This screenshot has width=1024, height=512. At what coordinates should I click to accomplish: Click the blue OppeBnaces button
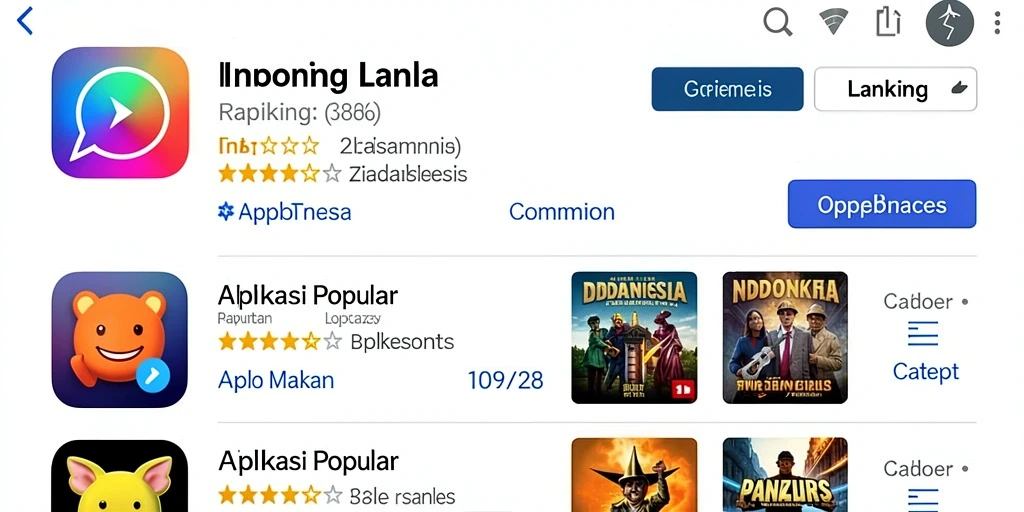point(882,204)
